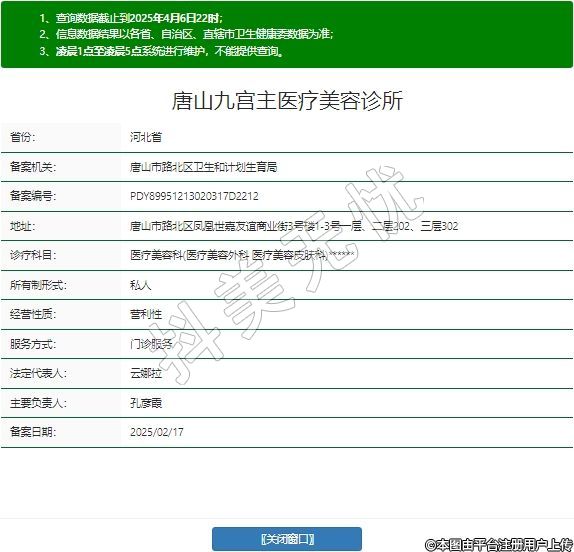574x552 pixels.
Task: Click the 关闭窗口 button
Action: pyautogui.click(x=287, y=538)
